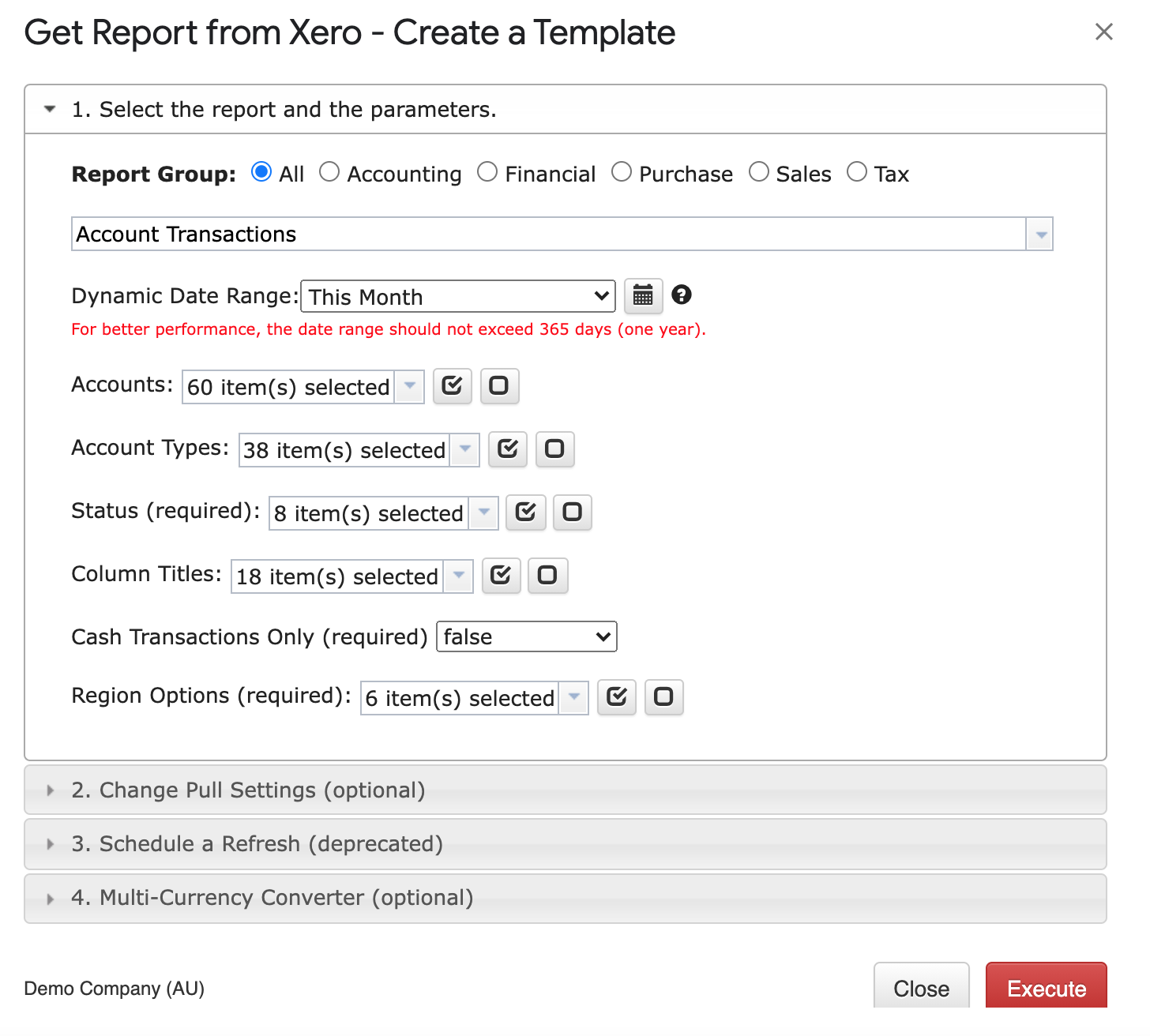Open the Account Transactions report dropdown arrow
1150x1036 pixels.
tap(1039, 235)
